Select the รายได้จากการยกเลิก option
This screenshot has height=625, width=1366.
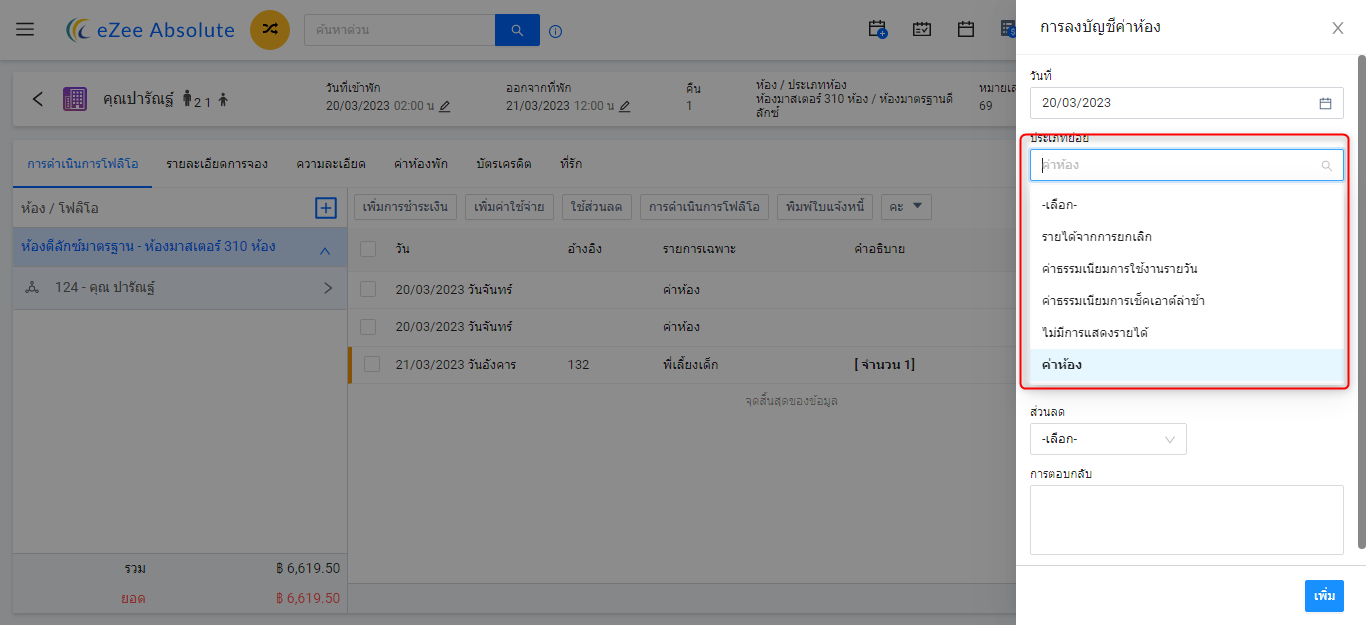1187,237
